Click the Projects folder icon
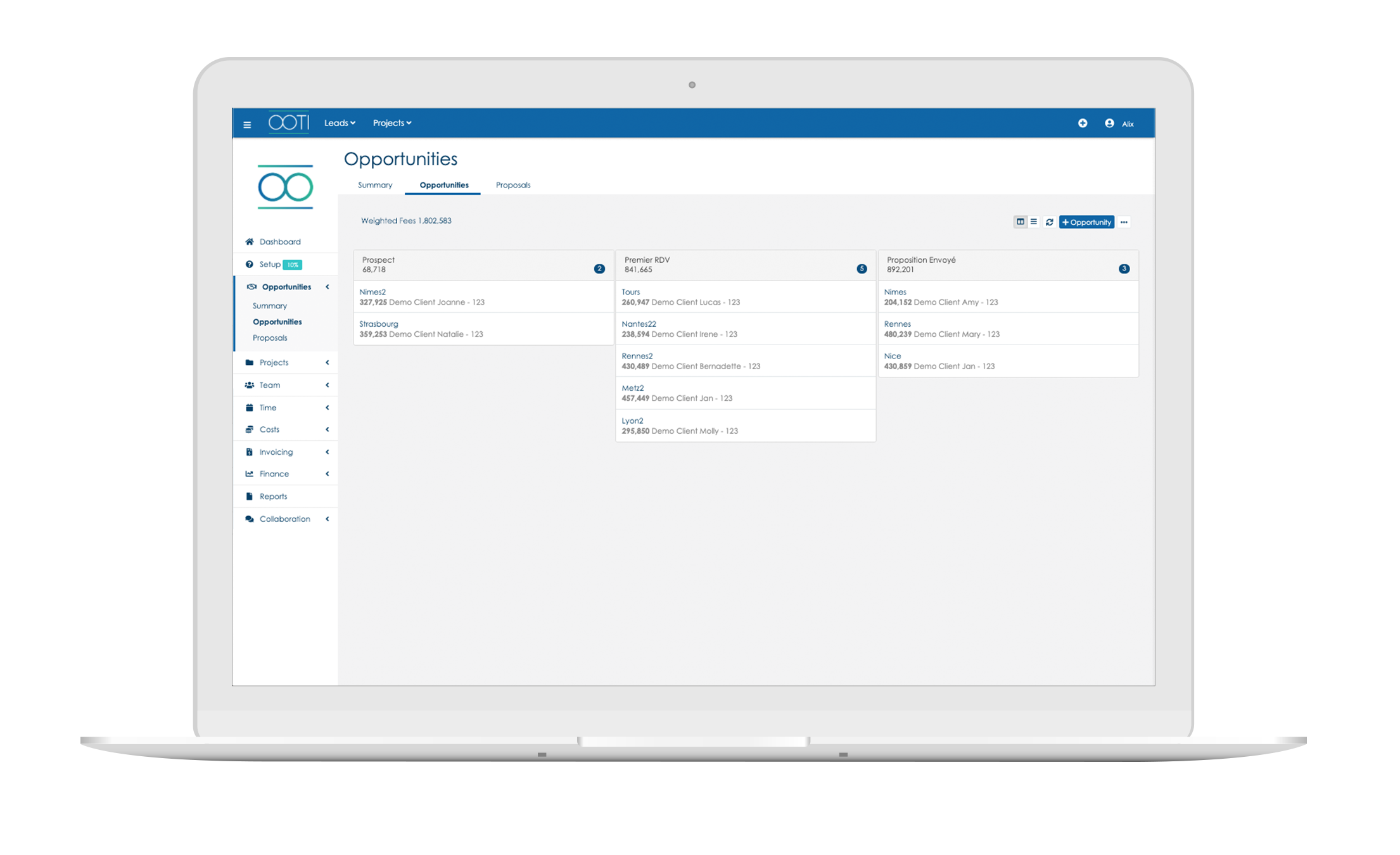Viewport: 1400px width, 855px height. (250, 362)
